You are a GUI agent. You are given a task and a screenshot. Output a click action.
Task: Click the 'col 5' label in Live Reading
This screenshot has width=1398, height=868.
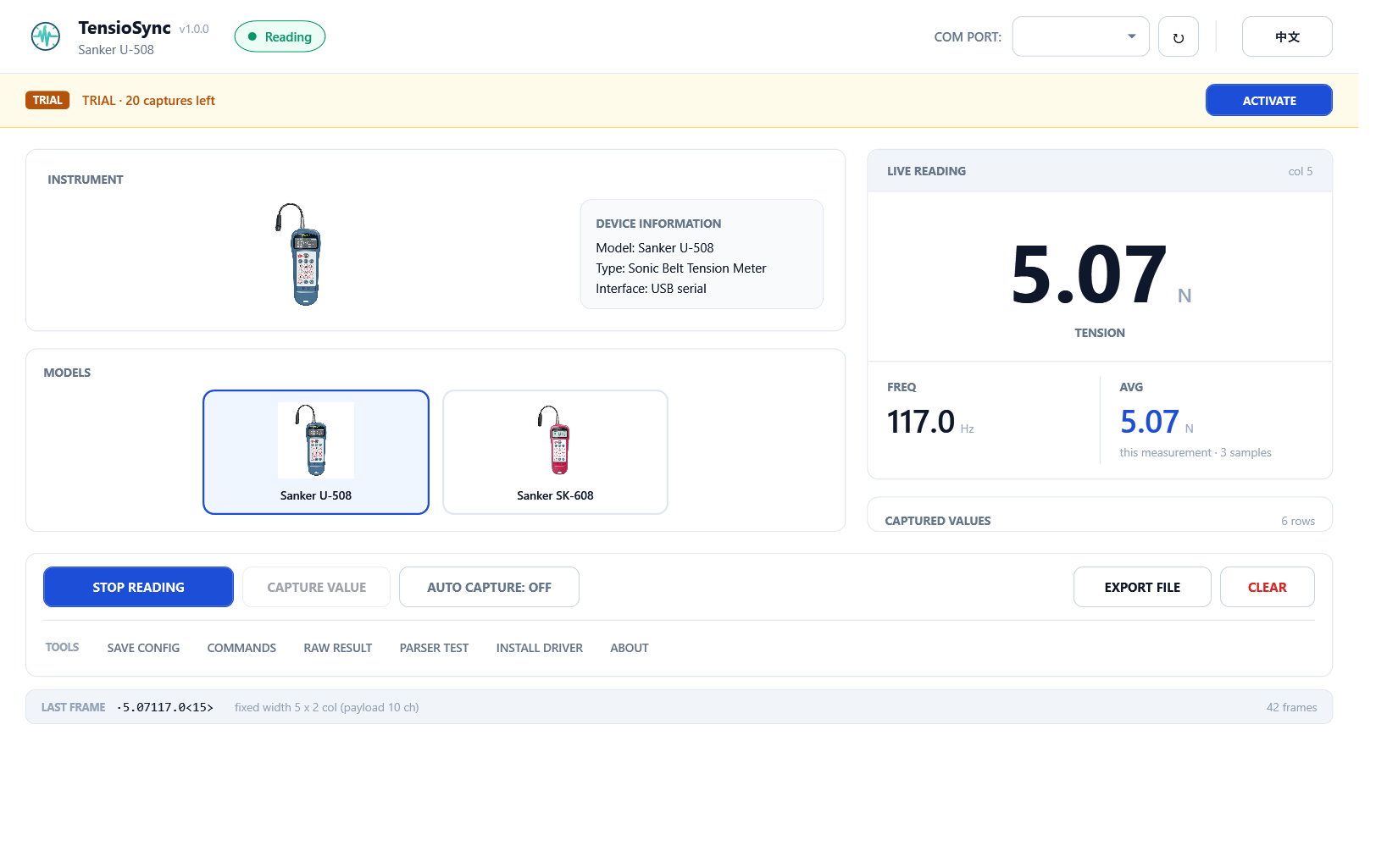[x=1301, y=171]
